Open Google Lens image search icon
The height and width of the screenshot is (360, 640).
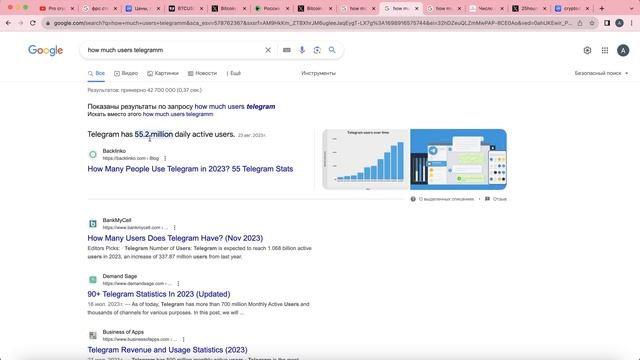pyautogui.click(x=317, y=50)
